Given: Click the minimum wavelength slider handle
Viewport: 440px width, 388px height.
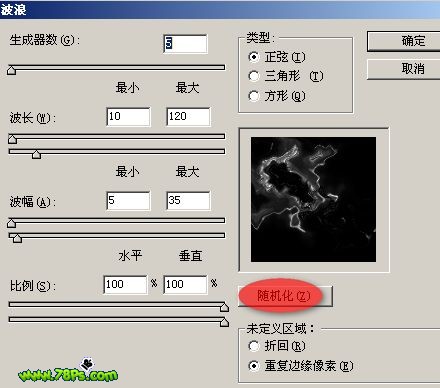Looking at the screenshot, I should coord(13,139).
